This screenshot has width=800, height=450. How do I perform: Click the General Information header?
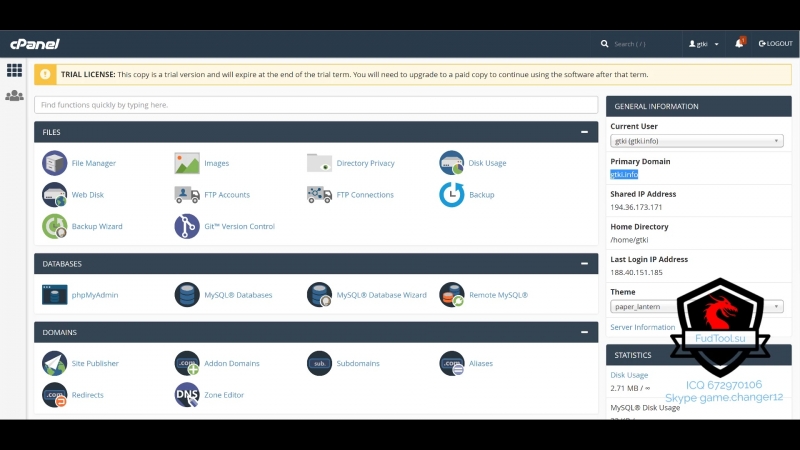coord(698,106)
